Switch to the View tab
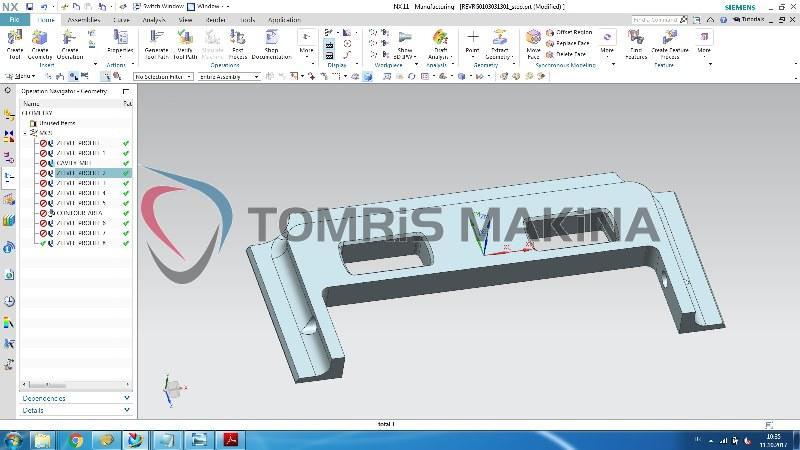The width and height of the screenshot is (800, 450). [185, 20]
